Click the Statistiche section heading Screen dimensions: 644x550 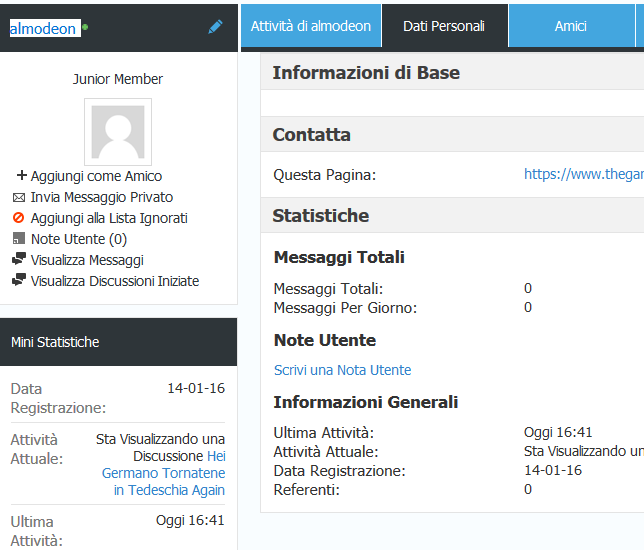[321, 216]
